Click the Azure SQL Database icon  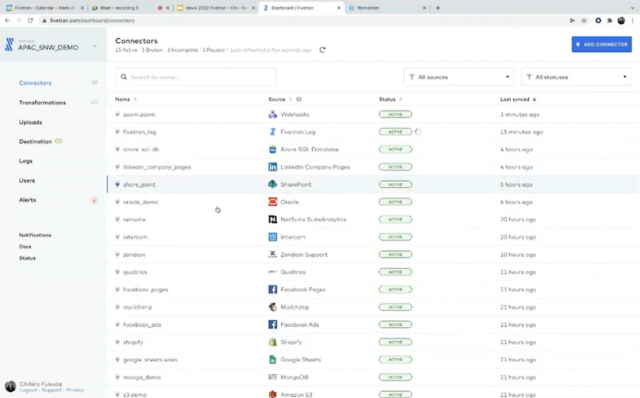point(272,149)
